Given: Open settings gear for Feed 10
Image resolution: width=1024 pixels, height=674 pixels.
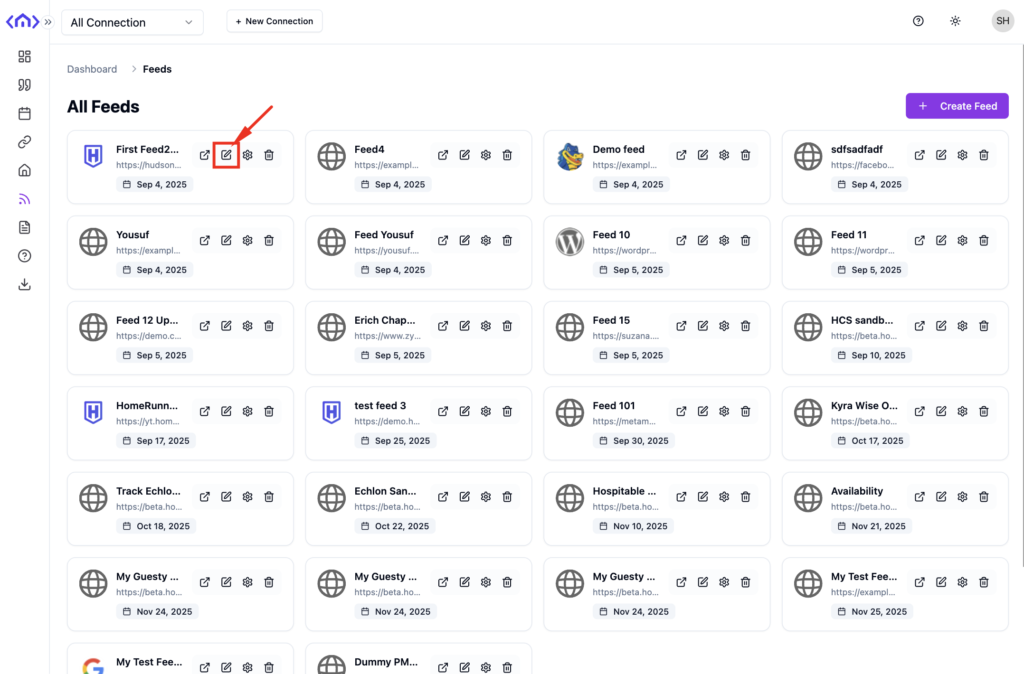Looking at the screenshot, I should [724, 240].
